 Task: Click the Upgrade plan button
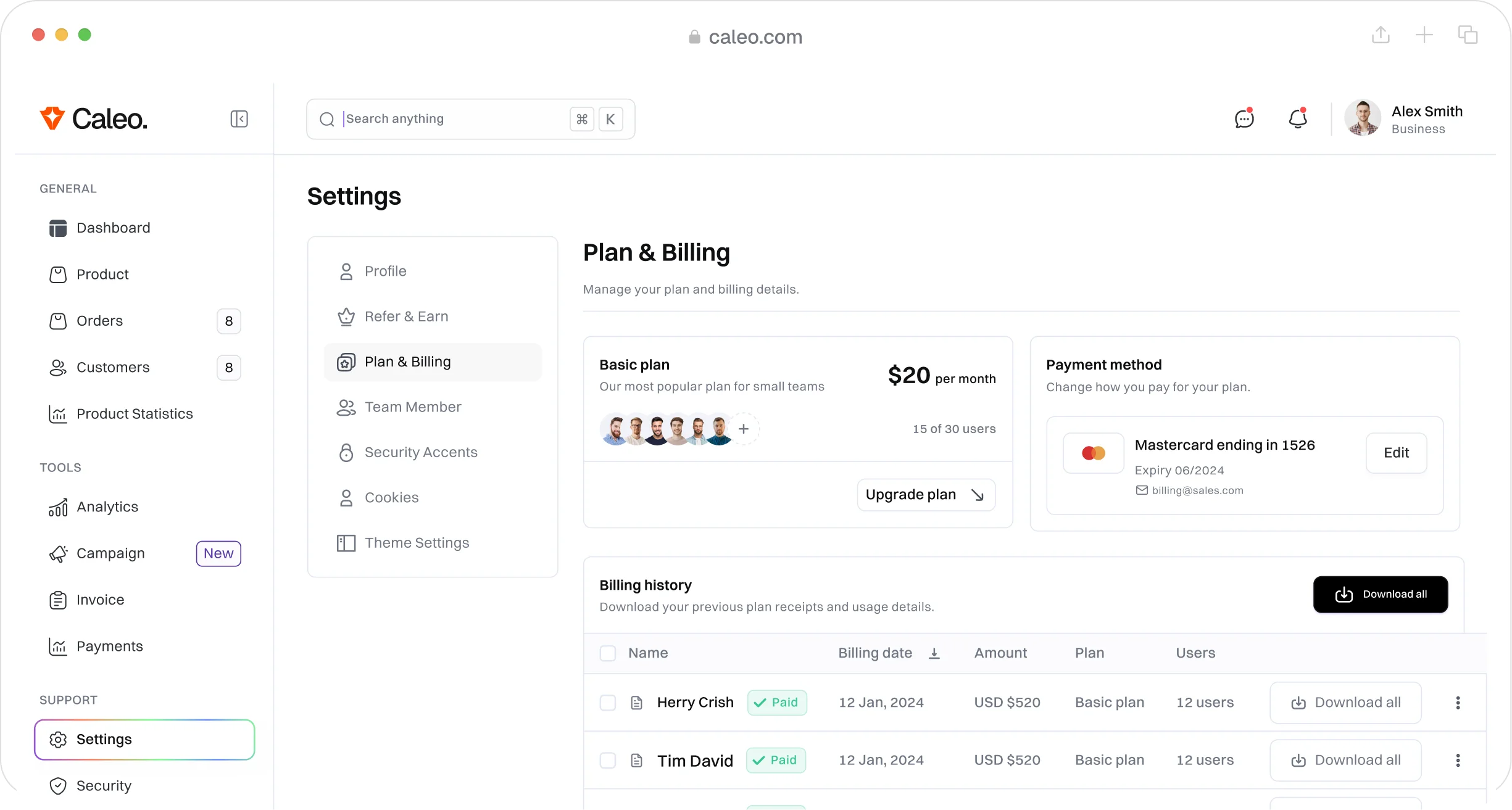[925, 494]
